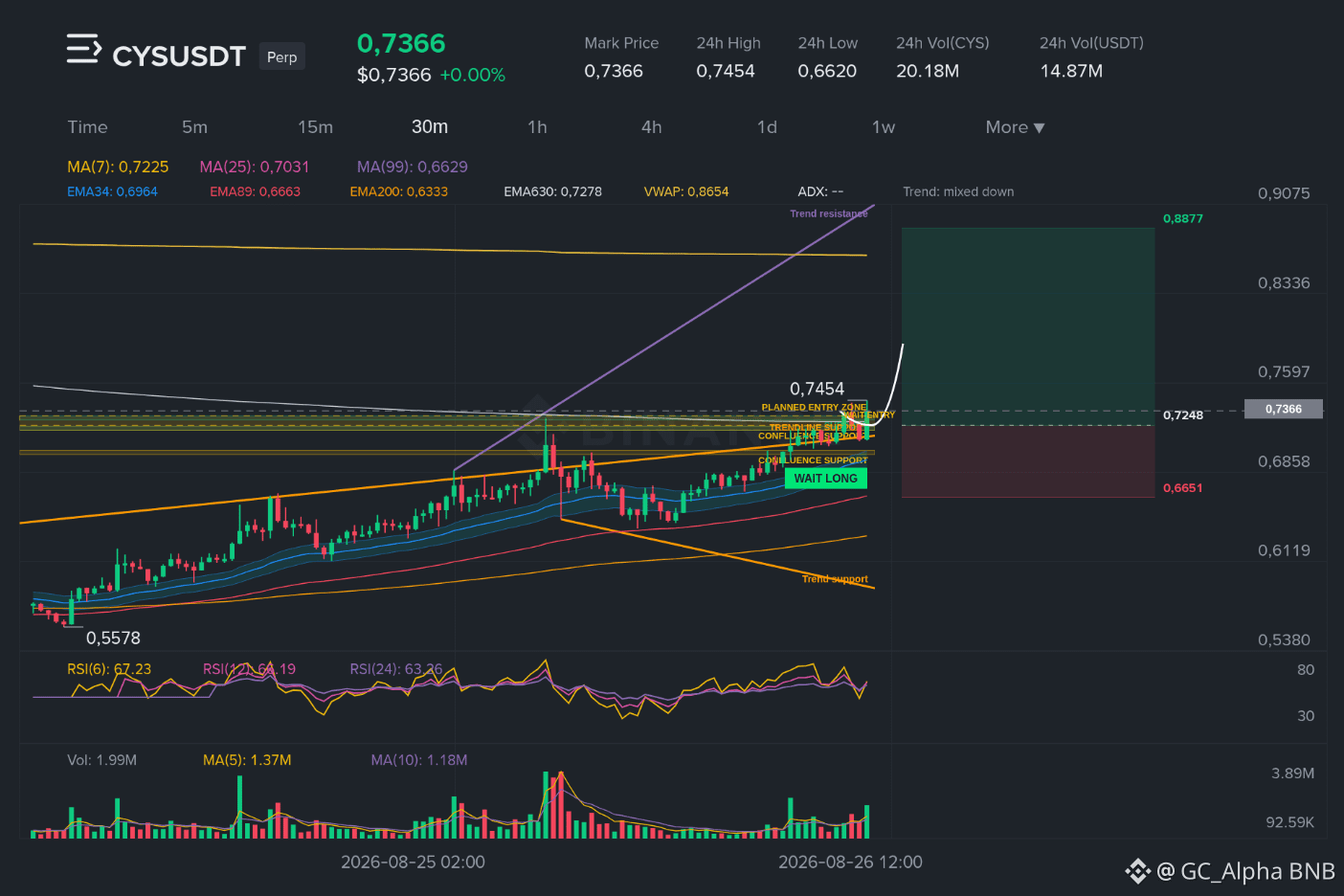Click the MA(25): 0,7031 indicator
Screen dimensions: 1344x896
pyautogui.click(x=255, y=167)
